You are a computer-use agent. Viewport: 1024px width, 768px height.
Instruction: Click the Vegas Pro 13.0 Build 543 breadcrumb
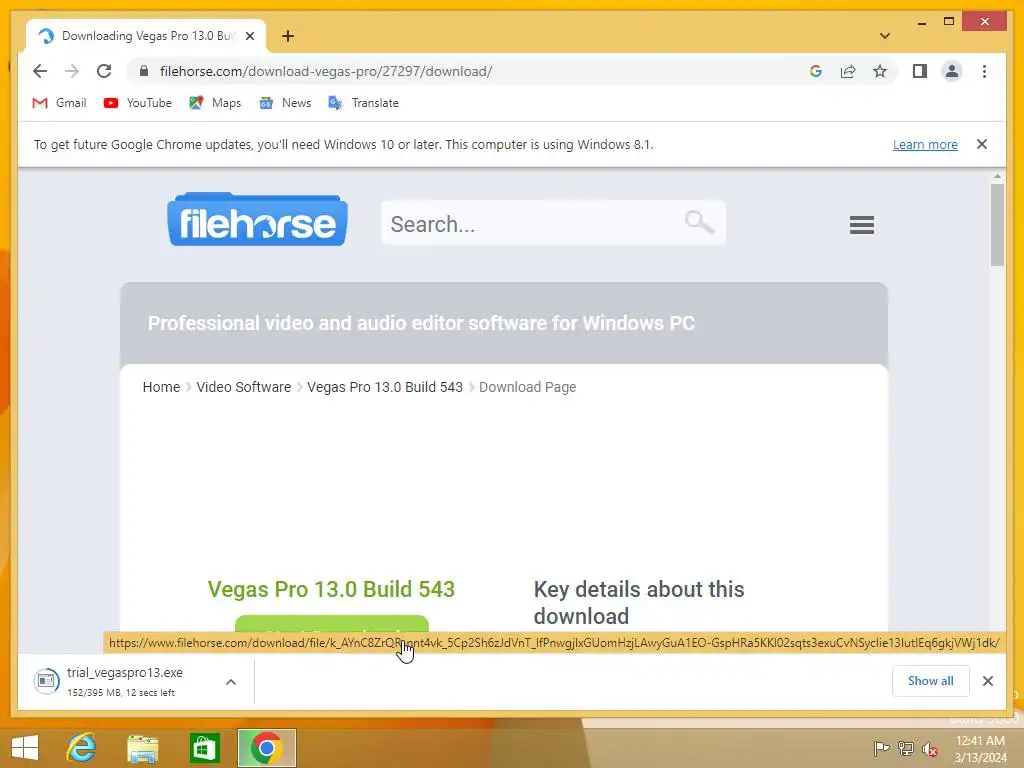click(x=385, y=387)
